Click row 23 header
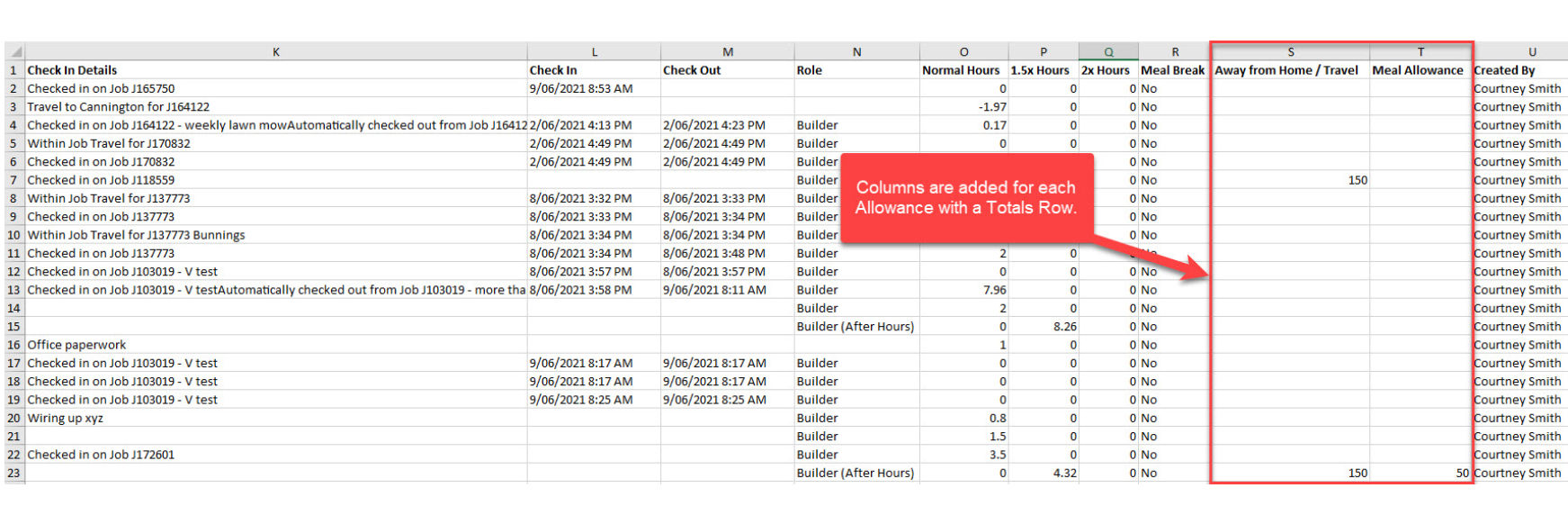This screenshot has height=524, width=1568. [x=13, y=473]
